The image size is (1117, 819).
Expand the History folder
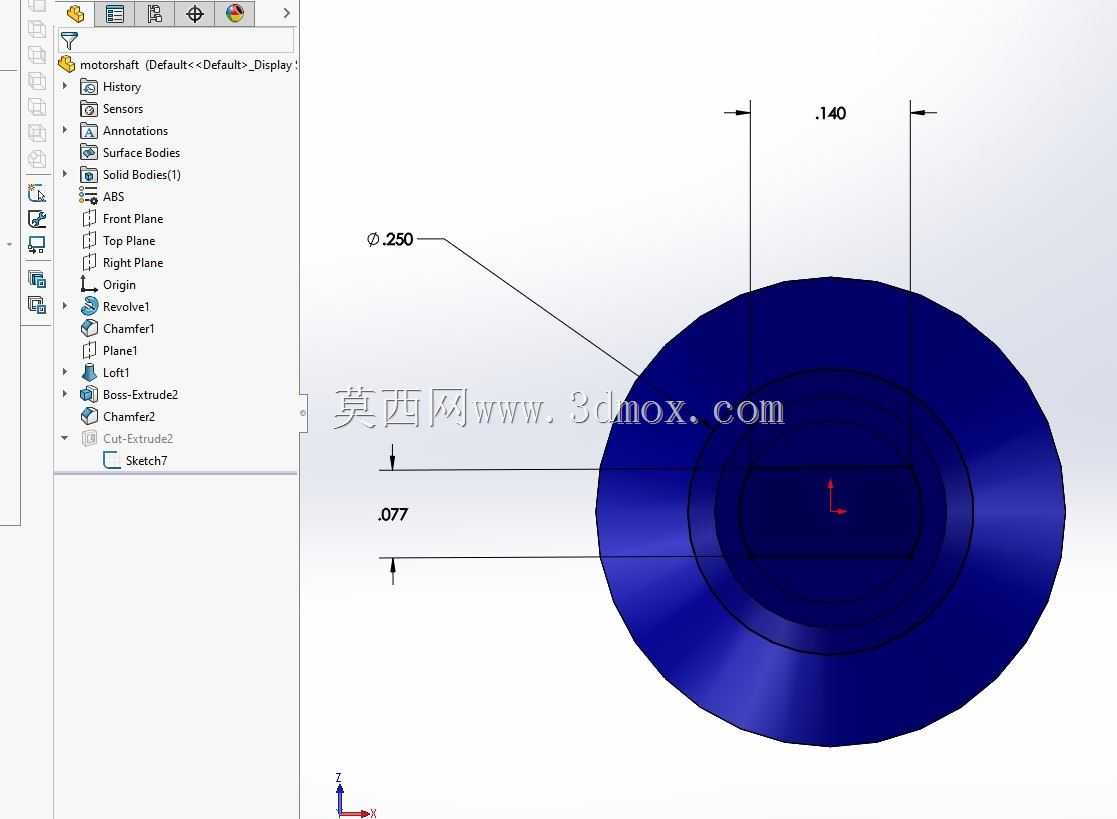65,86
